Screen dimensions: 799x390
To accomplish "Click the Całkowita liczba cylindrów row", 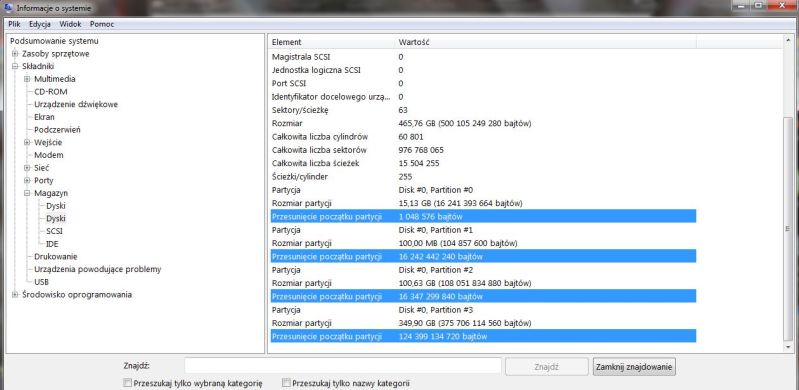I will pos(483,137).
